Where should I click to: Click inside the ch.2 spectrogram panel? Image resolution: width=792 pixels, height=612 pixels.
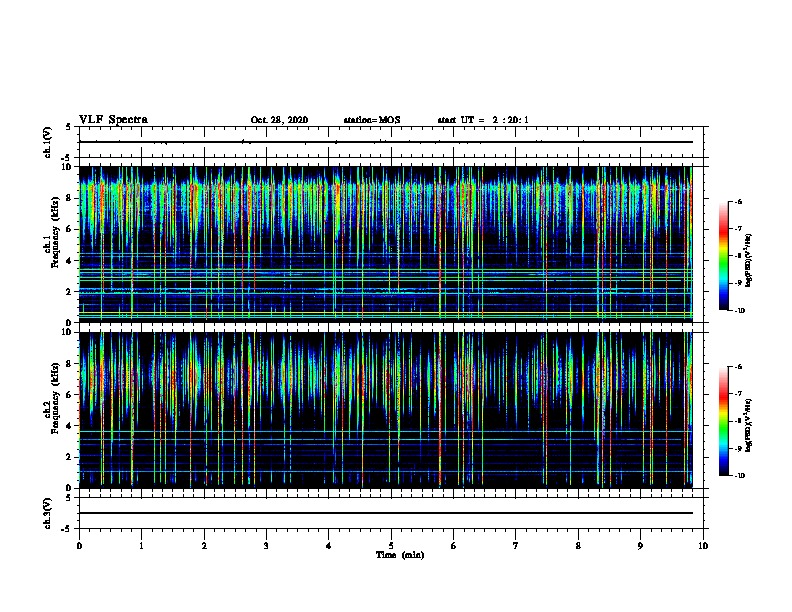click(x=386, y=410)
